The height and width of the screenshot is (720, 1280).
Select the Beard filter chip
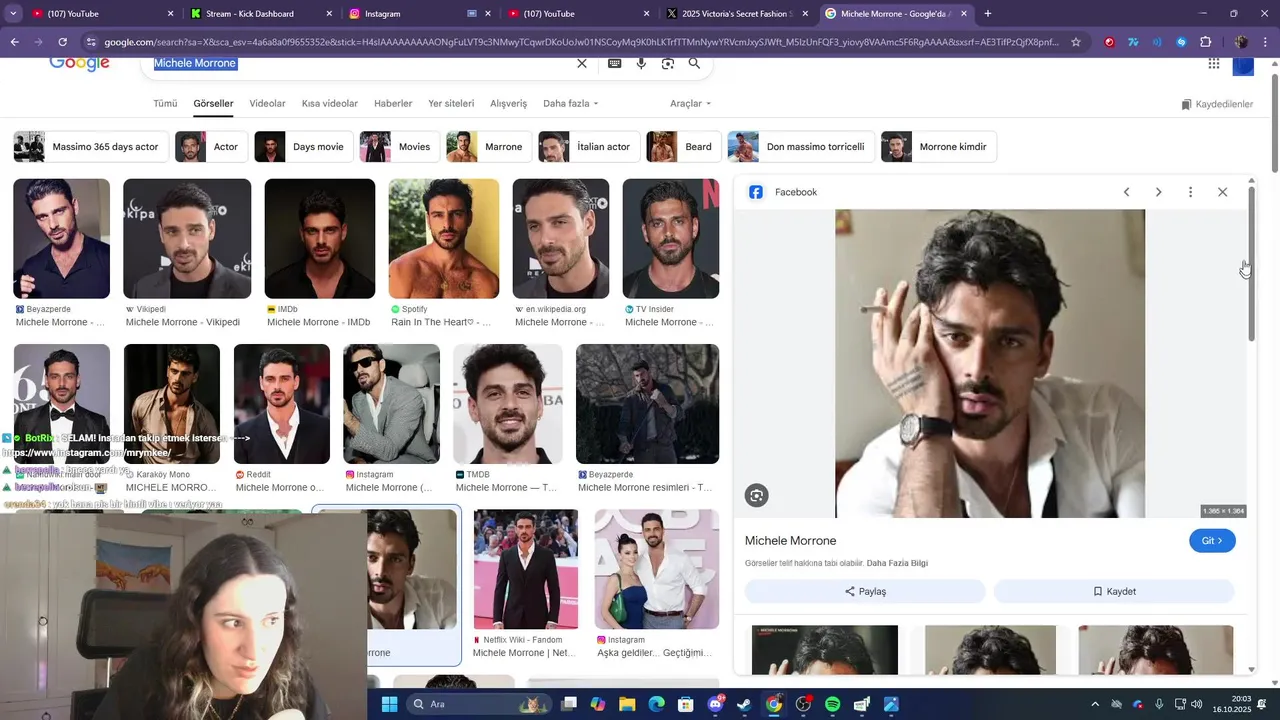(683, 147)
